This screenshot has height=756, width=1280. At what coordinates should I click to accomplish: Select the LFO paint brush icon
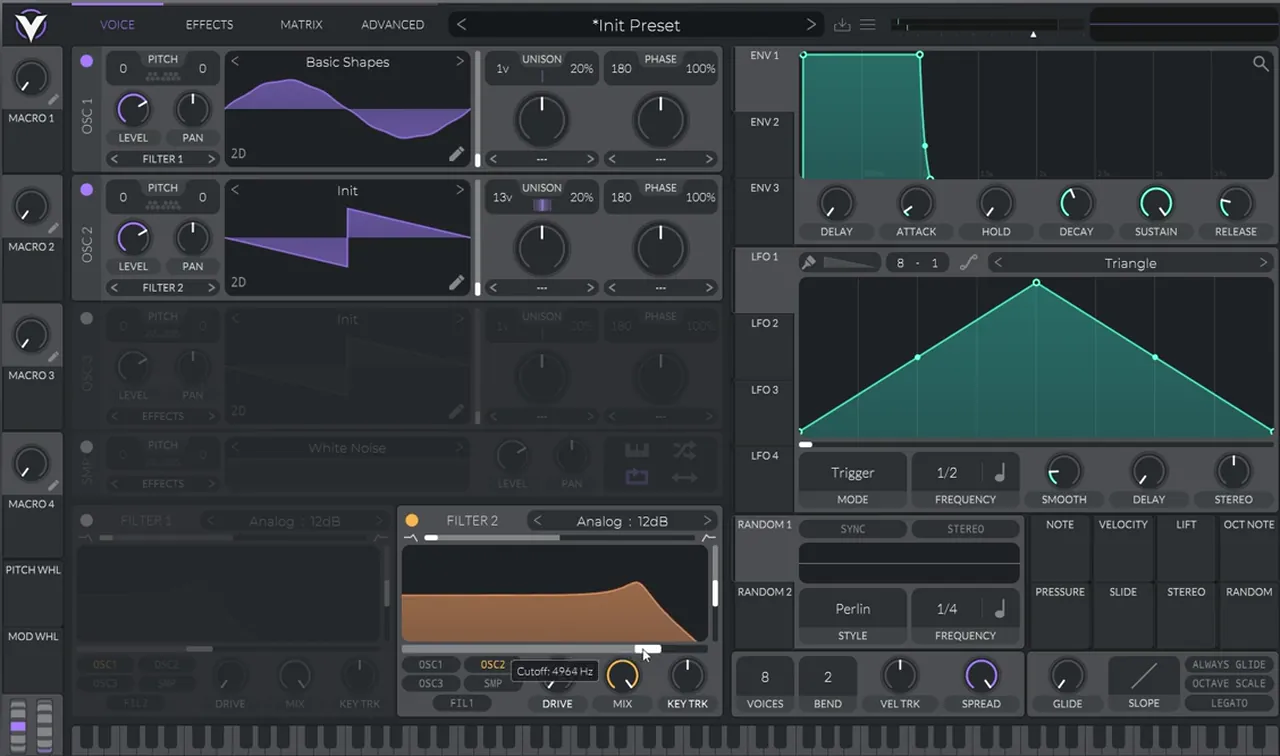click(x=808, y=263)
